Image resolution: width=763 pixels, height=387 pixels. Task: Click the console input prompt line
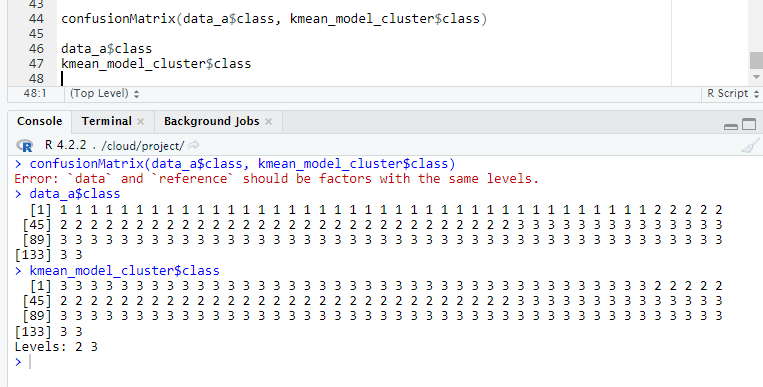coord(384,362)
